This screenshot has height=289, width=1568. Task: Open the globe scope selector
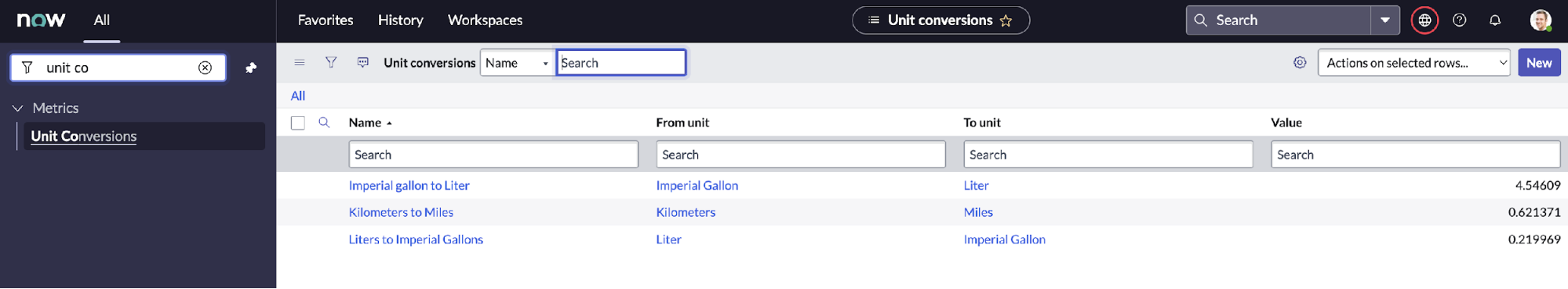coord(1424,20)
